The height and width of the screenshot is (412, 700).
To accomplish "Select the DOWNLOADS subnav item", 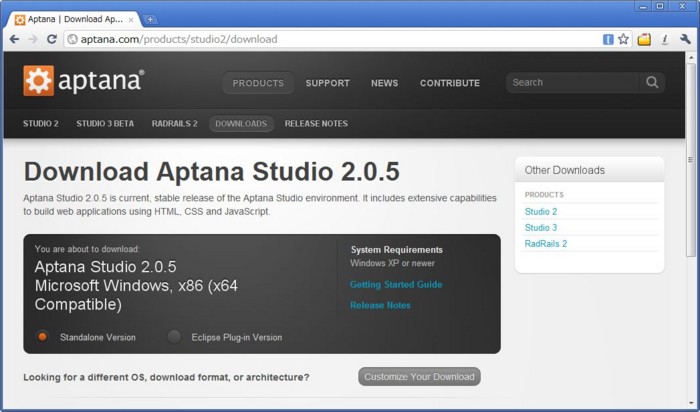I will 241,124.
